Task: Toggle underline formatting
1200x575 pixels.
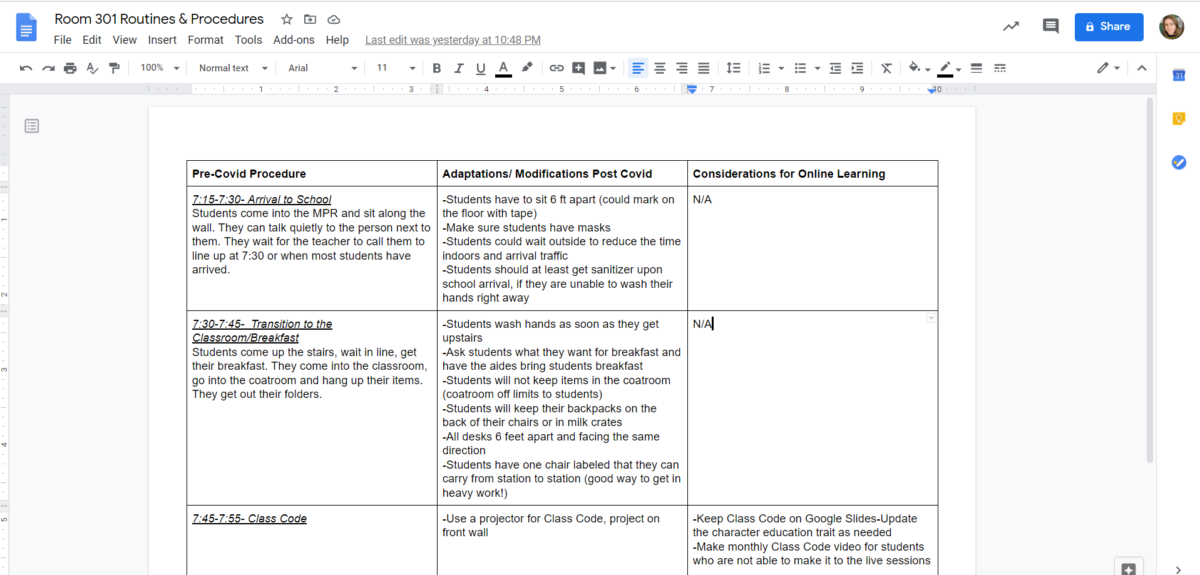Action: coord(481,68)
